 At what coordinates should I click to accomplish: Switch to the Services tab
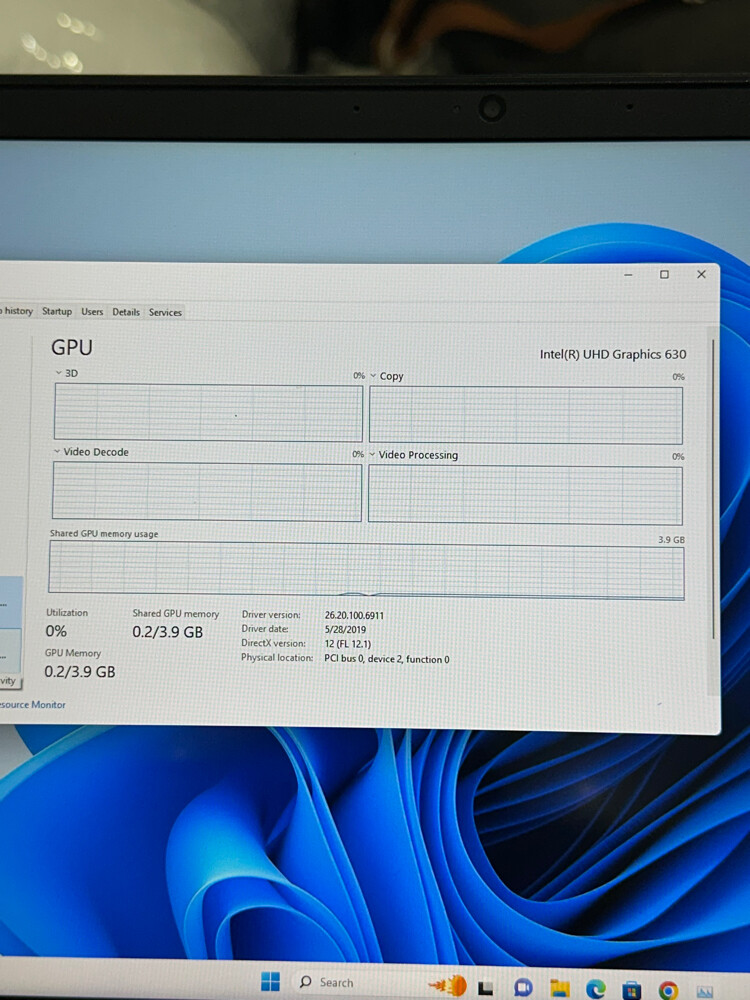point(165,312)
